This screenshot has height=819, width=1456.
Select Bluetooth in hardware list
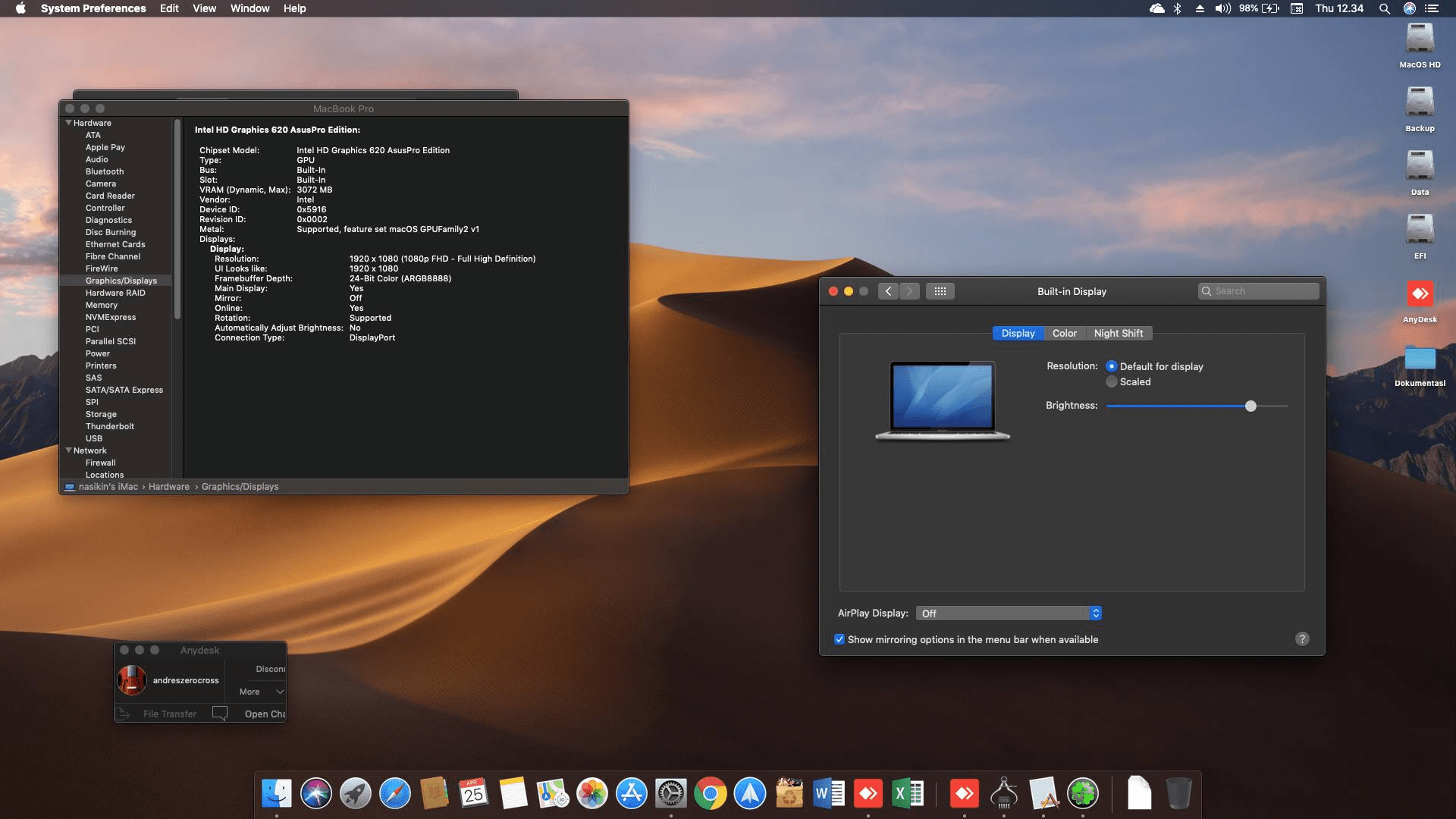pos(105,171)
